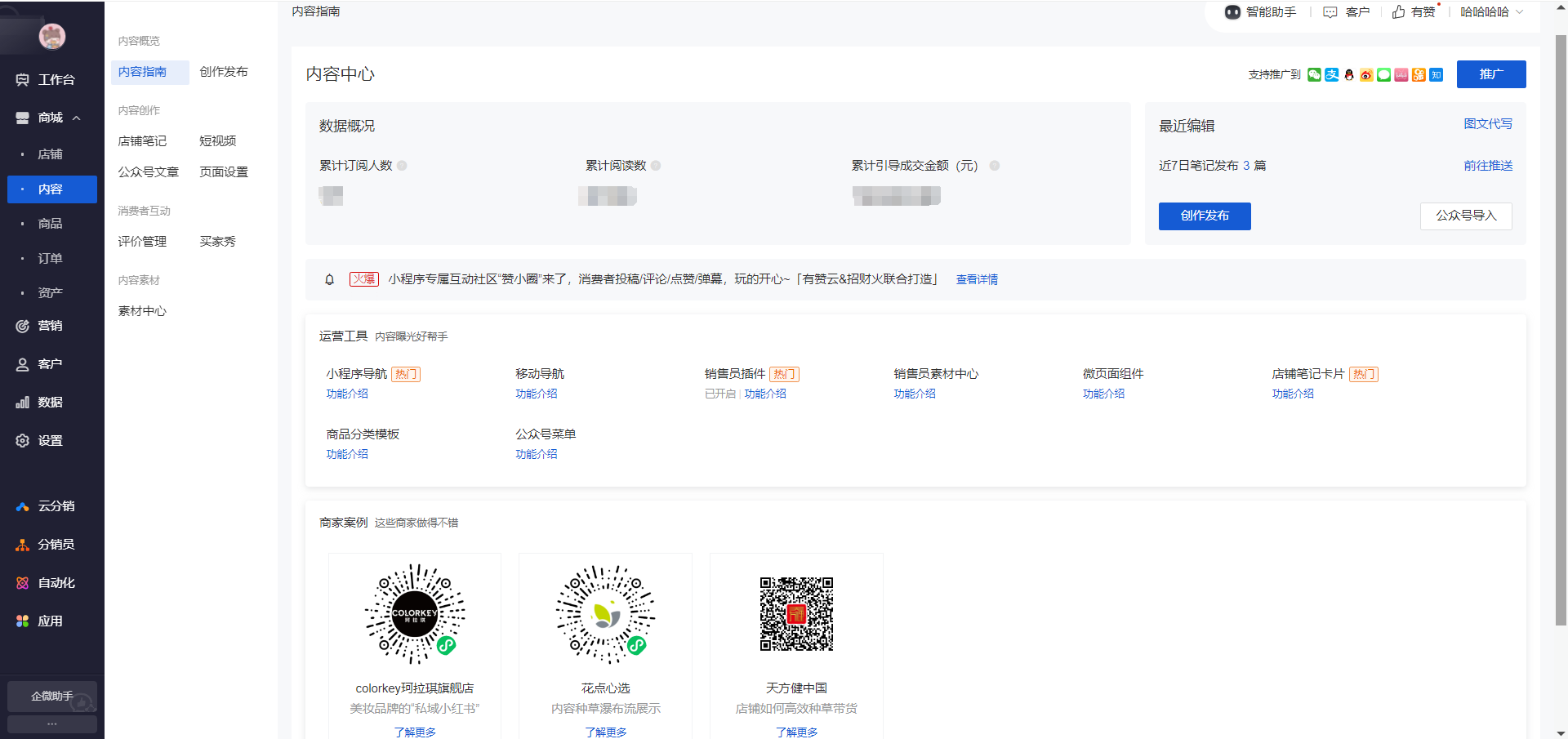The width and height of the screenshot is (1568, 739).
Task: Click the 花点心选 mini-program code
Action: tap(606, 614)
